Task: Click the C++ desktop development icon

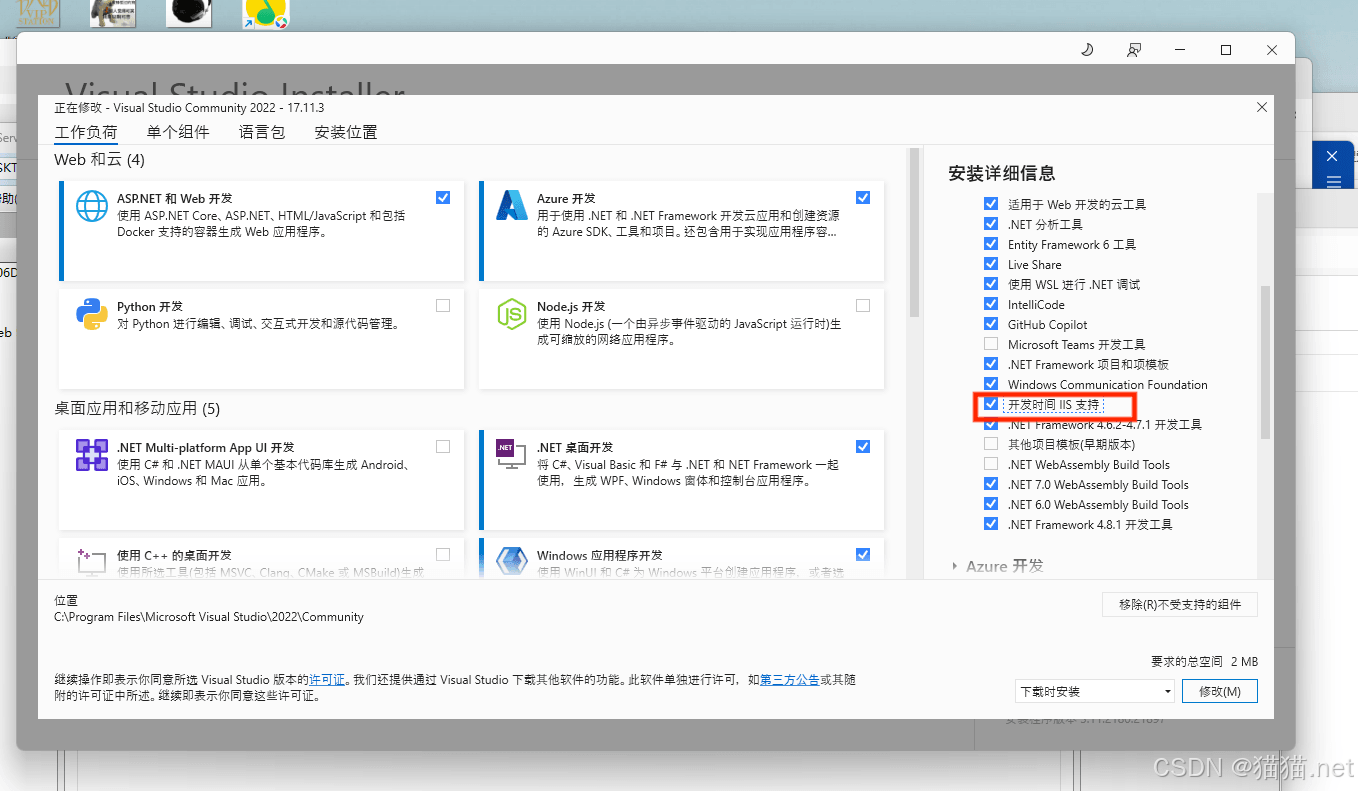Action: pyautogui.click(x=92, y=562)
